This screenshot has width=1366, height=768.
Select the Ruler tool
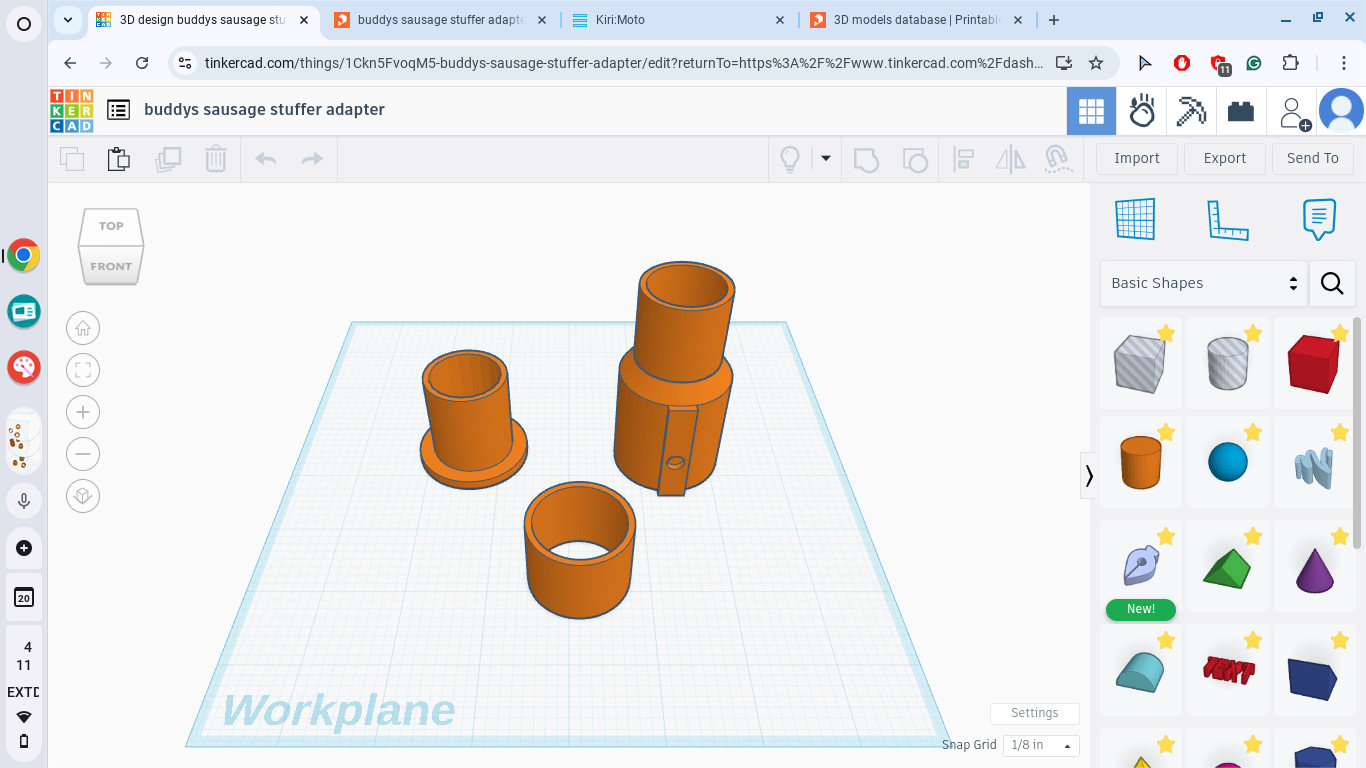pos(1227,220)
